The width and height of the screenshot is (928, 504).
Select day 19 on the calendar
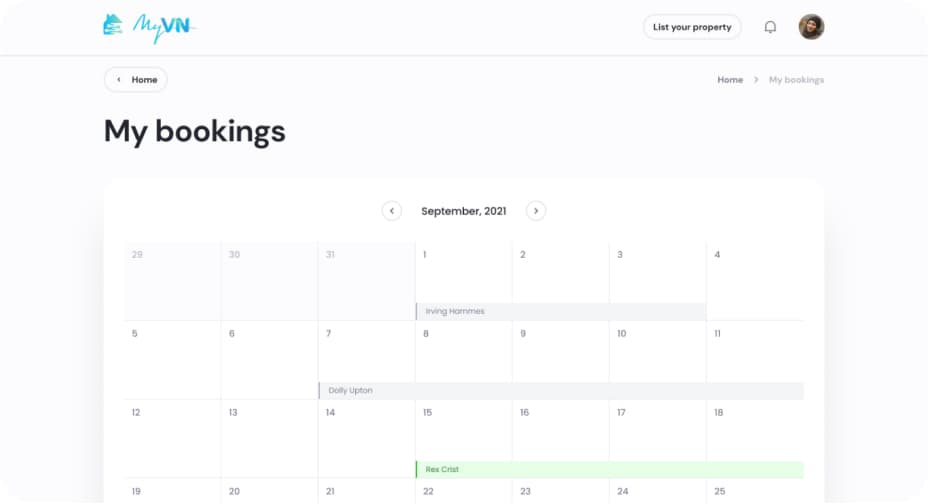point(172,491)
